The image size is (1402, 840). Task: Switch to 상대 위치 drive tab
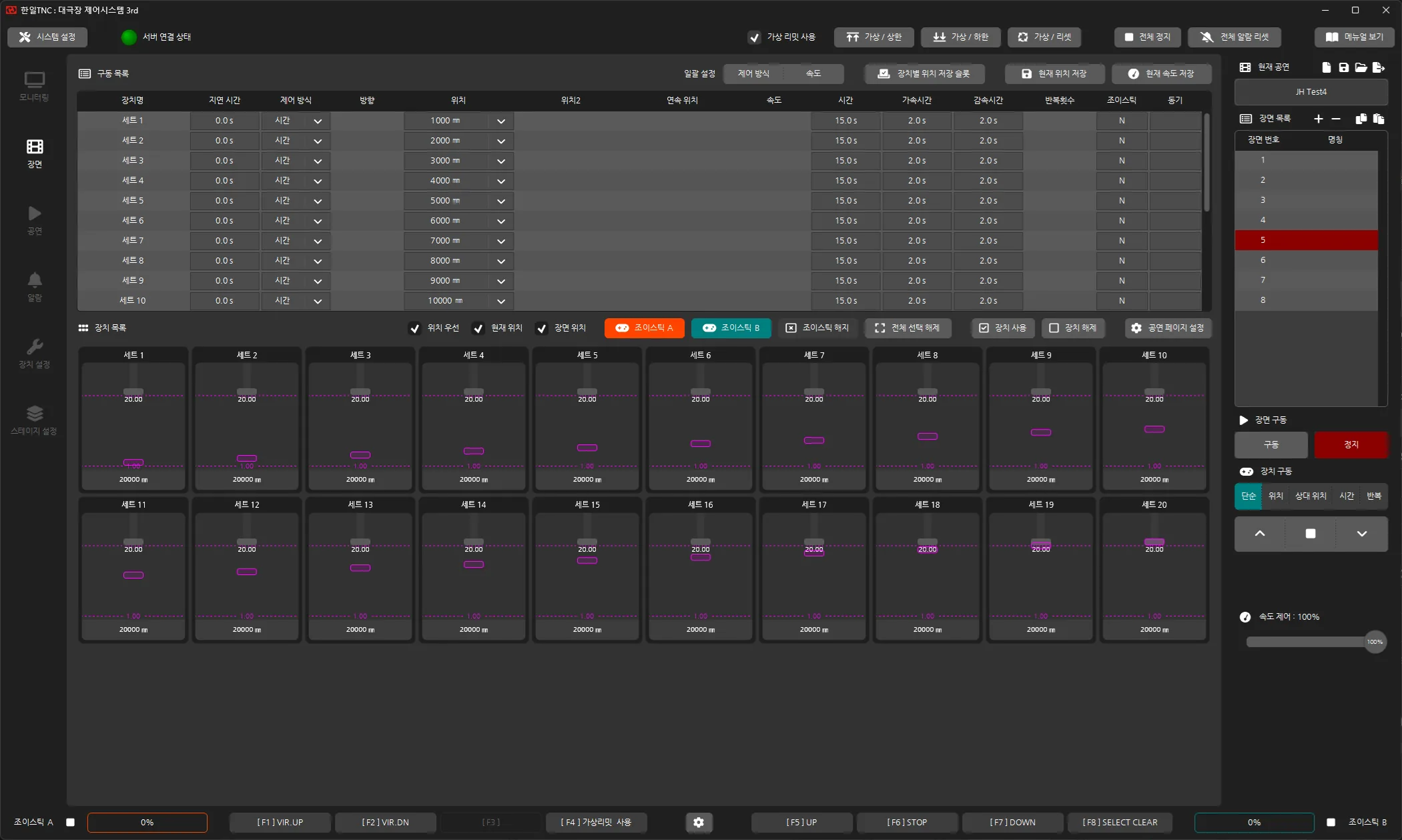1311,496
